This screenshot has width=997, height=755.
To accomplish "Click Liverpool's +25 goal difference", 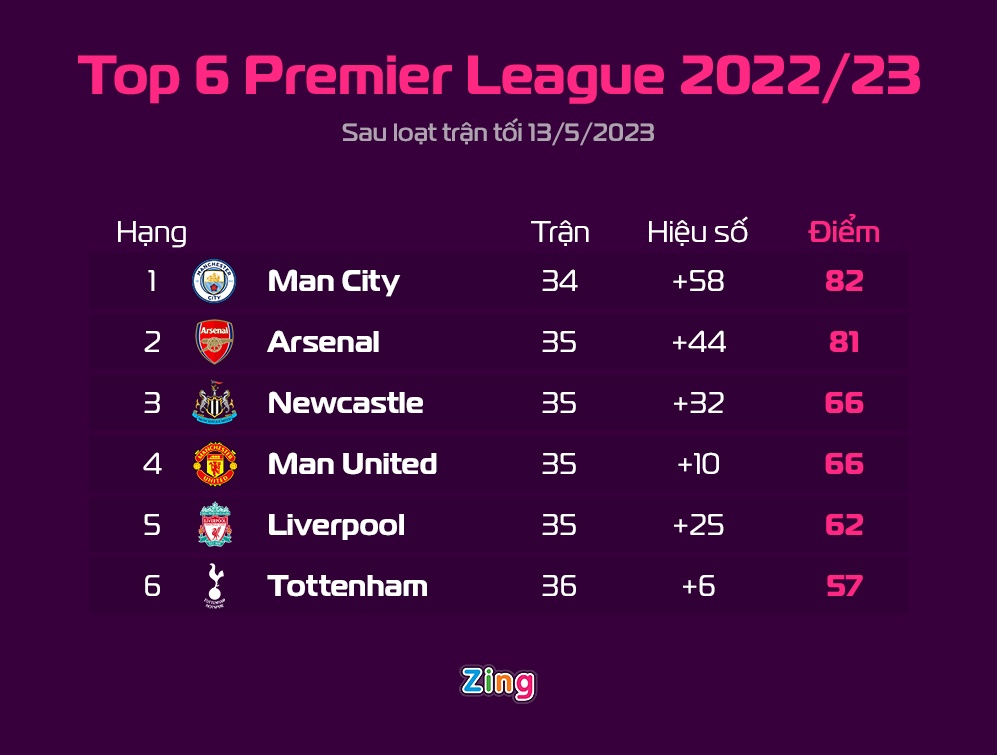I will (698, 526).
